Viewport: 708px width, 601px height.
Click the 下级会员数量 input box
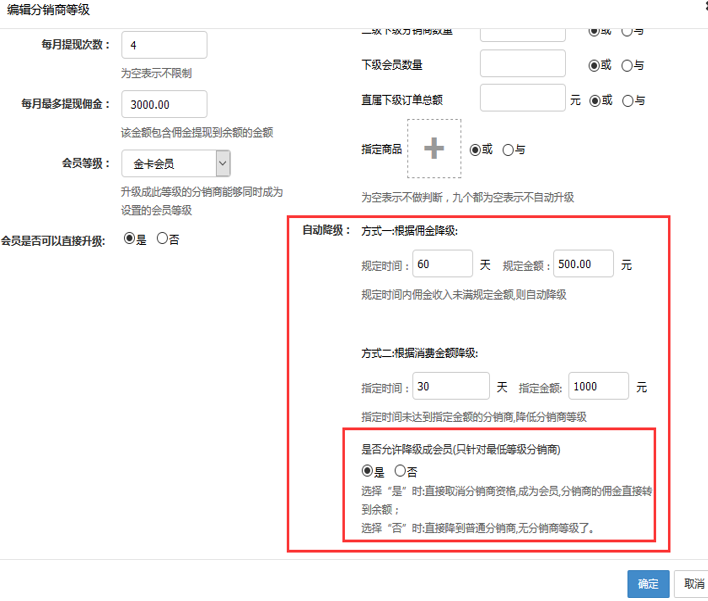tap(522, 64)
